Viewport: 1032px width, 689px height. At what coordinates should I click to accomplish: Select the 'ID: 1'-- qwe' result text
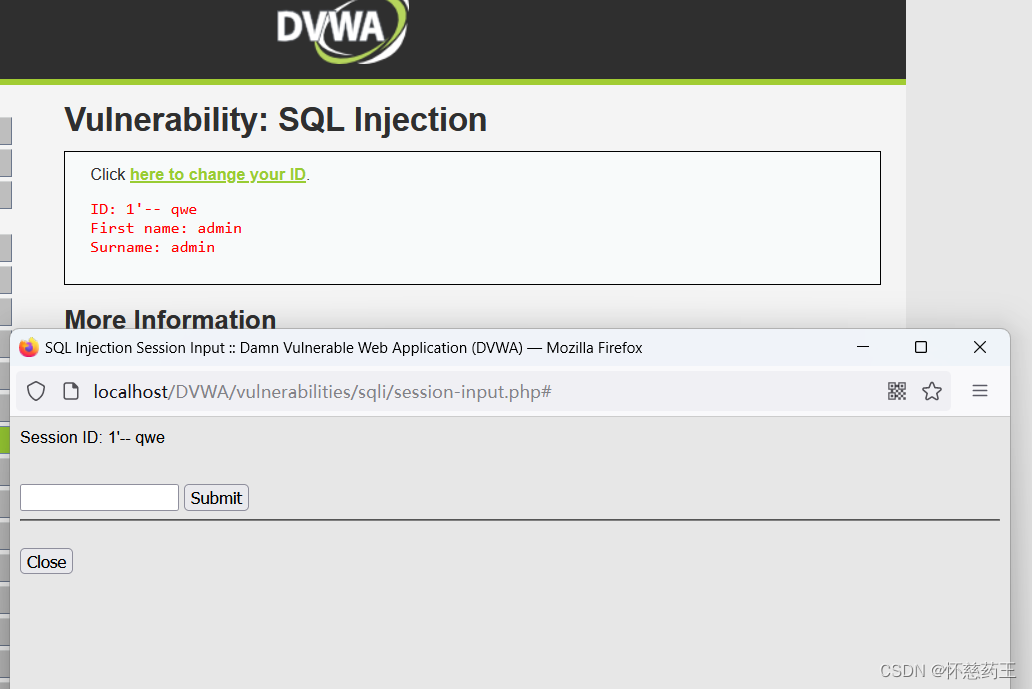coord(143,209)
